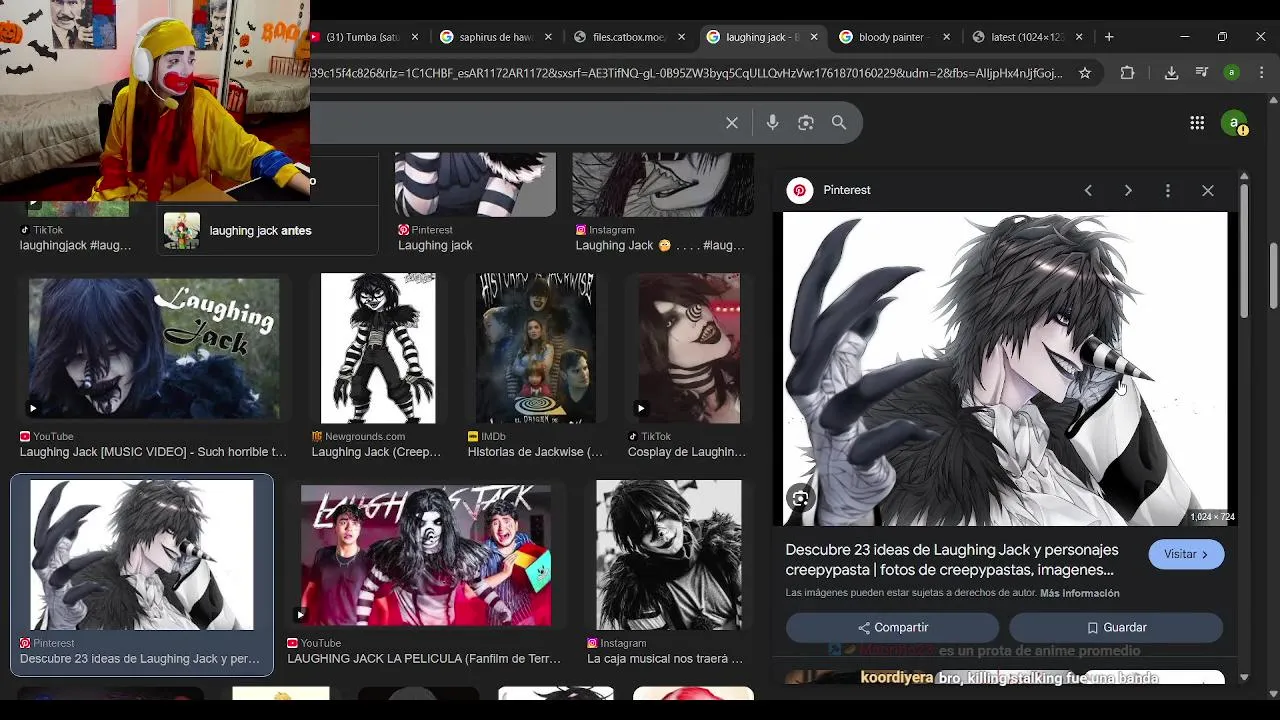Open IMDb 'Historias de Jackwise' thumbnail
The image size is (1280, 720).
point(535,348)
